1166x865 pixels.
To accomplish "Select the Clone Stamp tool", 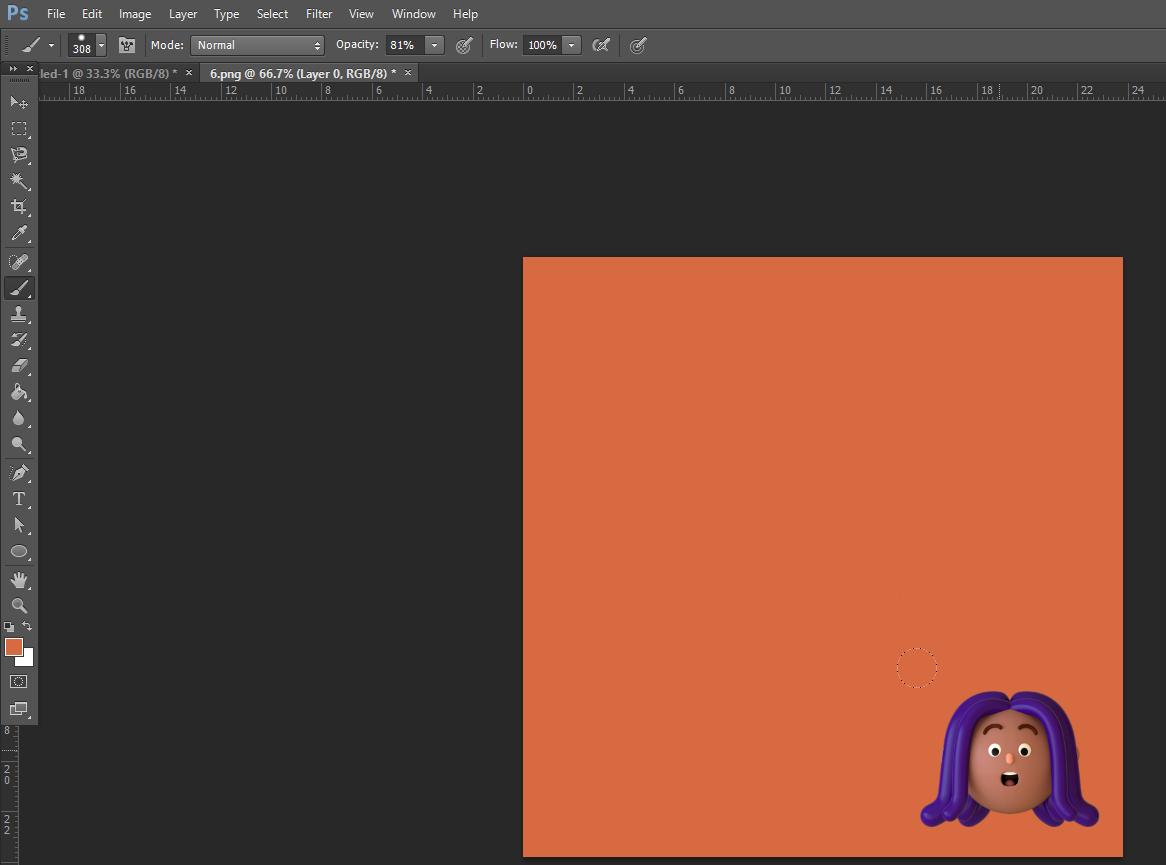I will (18, 314).
